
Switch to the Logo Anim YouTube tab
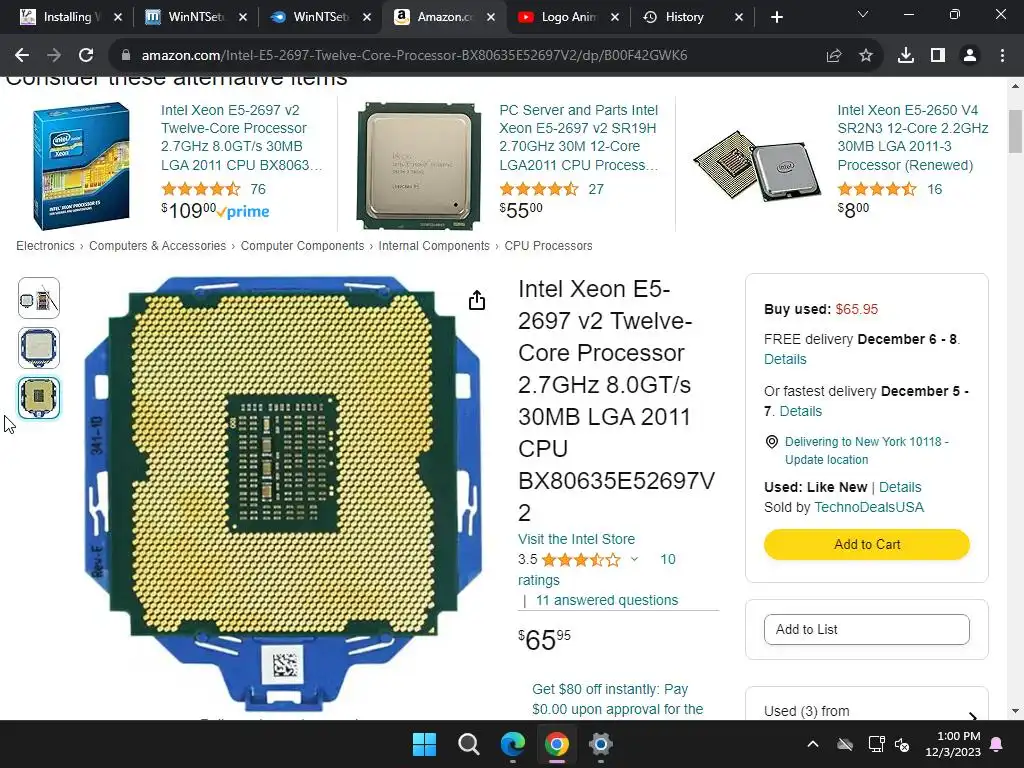pos(568,17)
